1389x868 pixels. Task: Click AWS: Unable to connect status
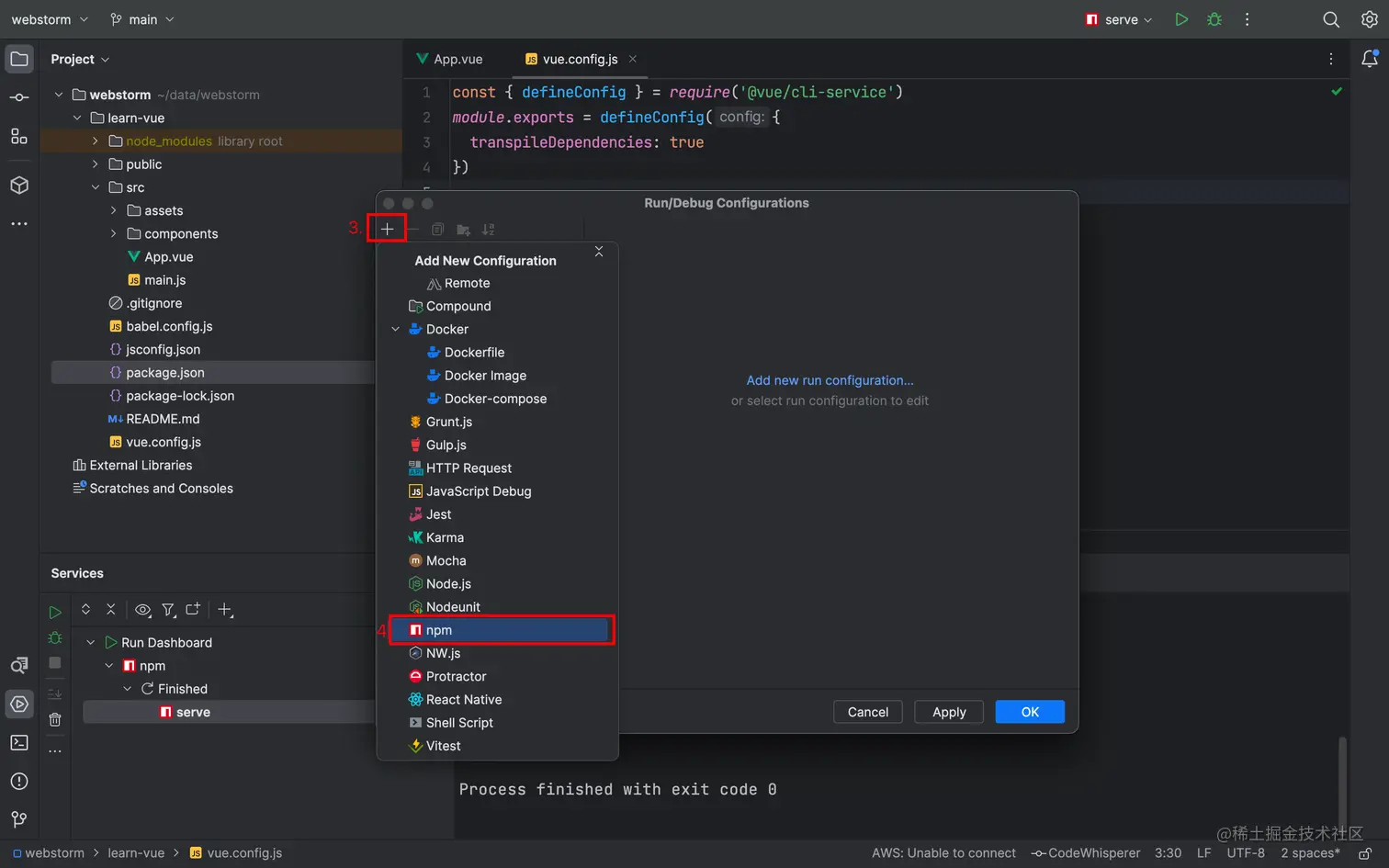(x=943, y=852)
